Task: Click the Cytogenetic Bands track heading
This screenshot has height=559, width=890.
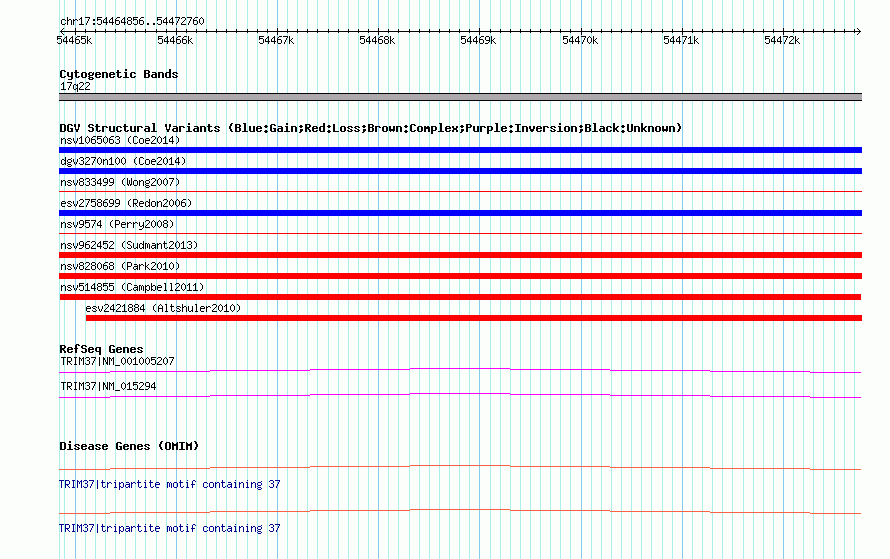Action: coord(119,74)
